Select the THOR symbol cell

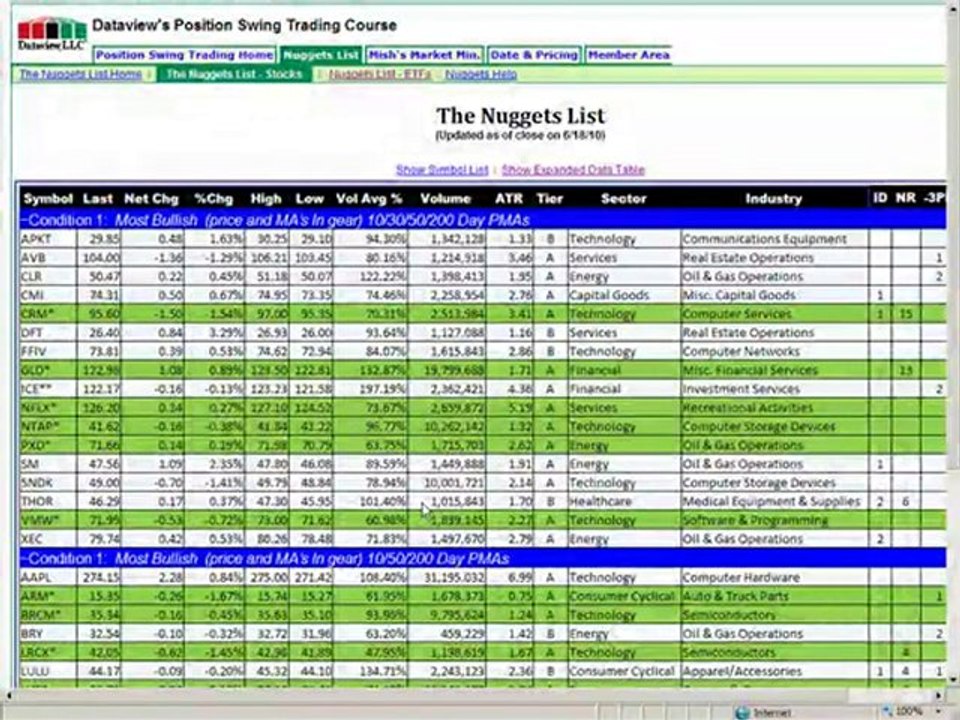pyautogui.click(x=48, y=501)
